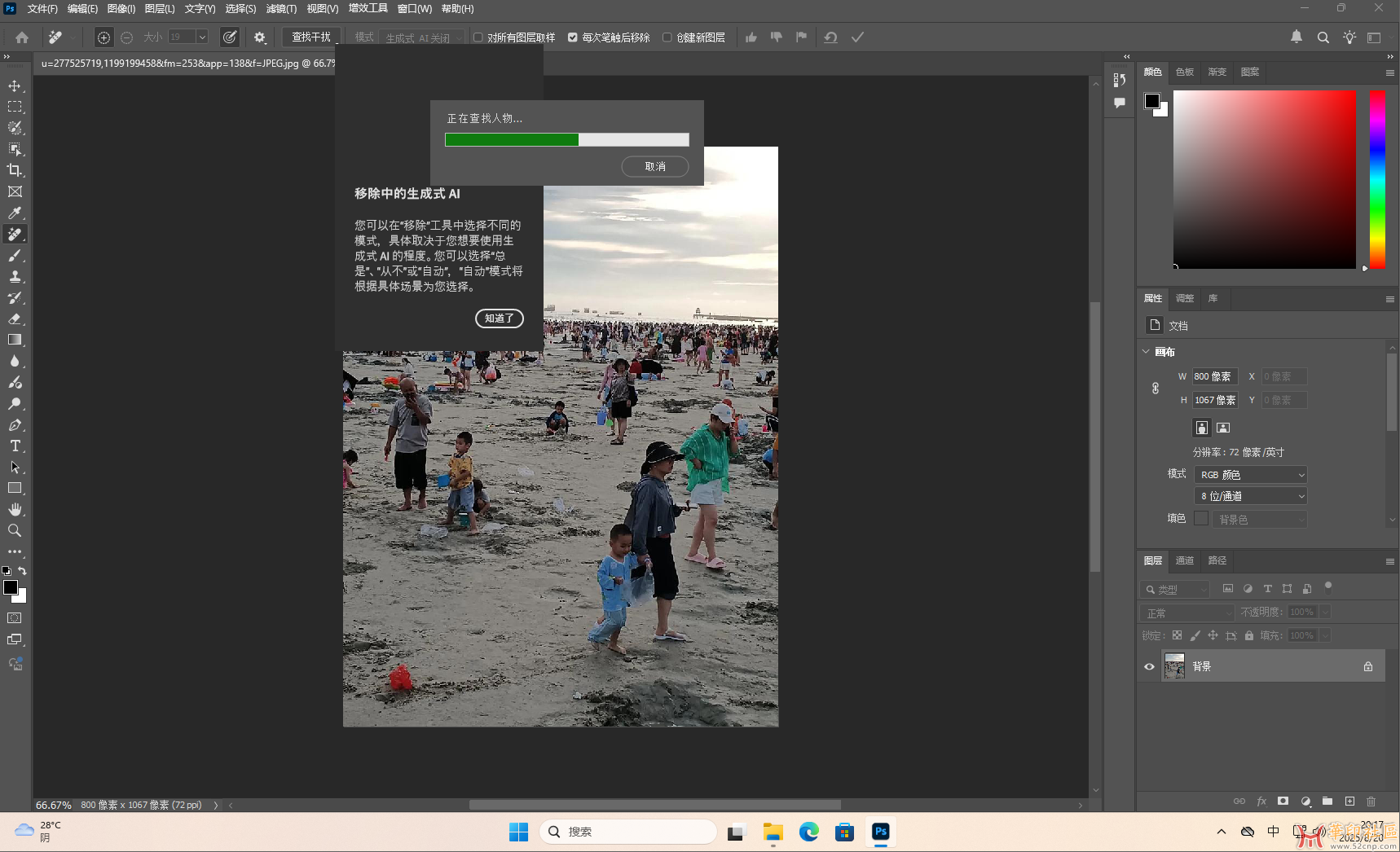Viewport: 1400px width, 852px height.
Task: Adjust the hue slider strip
Action: pyautogui.click(x=1377, y=179)
